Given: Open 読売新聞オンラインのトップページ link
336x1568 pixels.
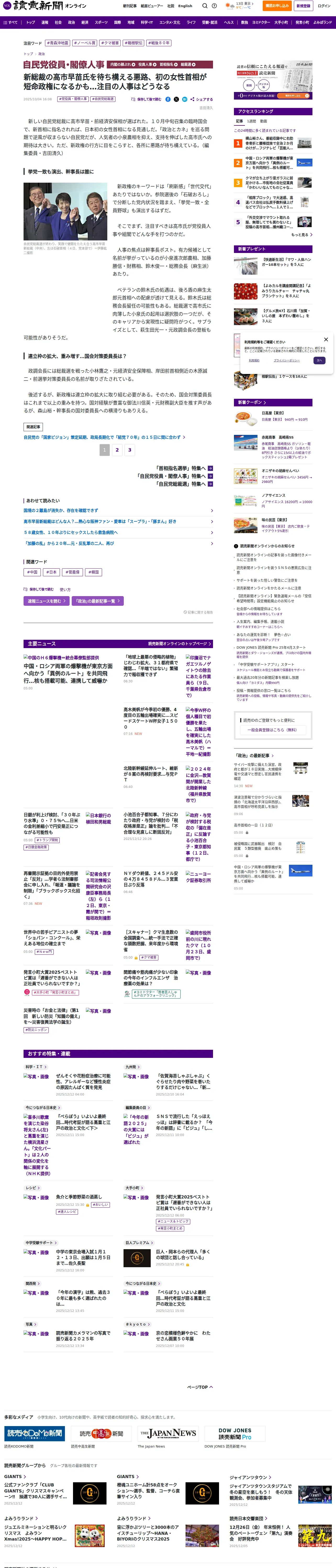Looking at the screenshot, I should [180, 643].
